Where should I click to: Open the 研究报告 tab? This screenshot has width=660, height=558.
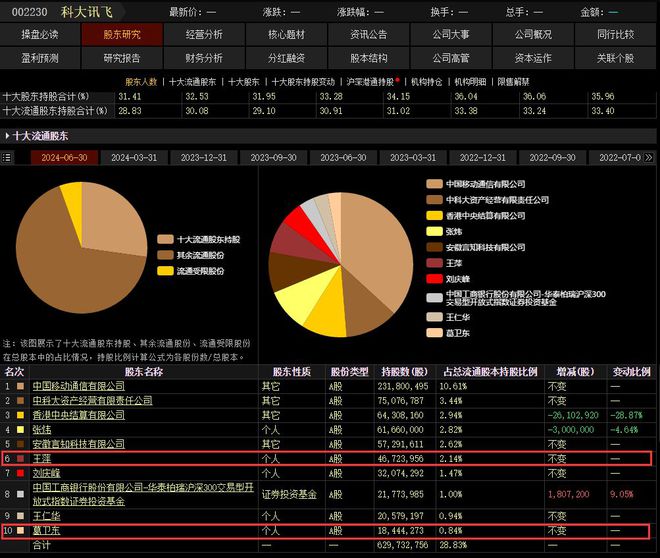[x=122, y=58]
